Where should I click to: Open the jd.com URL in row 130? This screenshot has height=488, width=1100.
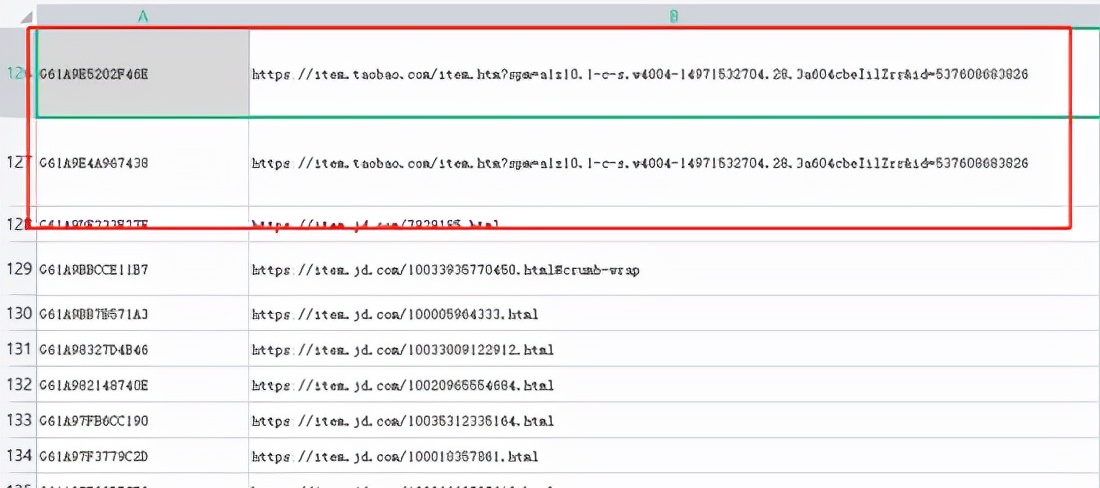click(x=395, y=313)
